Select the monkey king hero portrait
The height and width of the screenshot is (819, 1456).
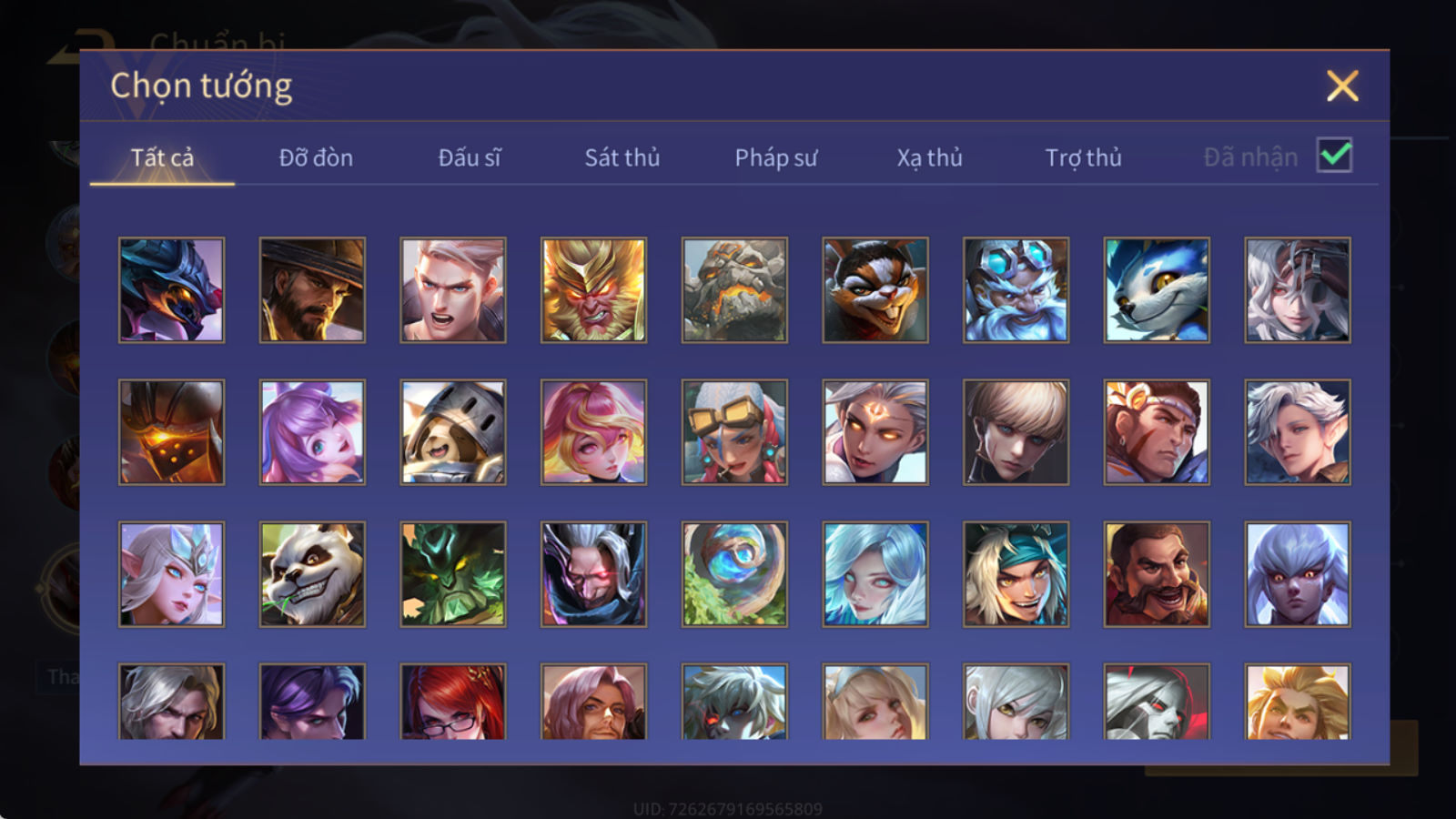pos(593,290)
